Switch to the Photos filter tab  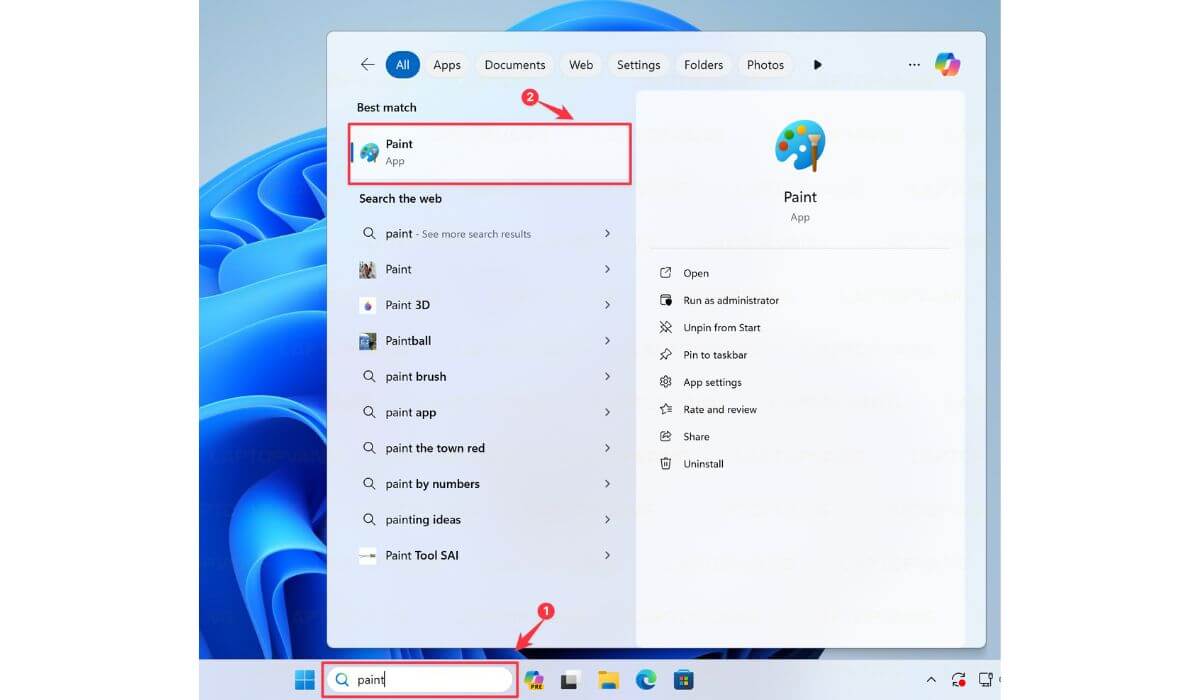(x=765, y=65)
